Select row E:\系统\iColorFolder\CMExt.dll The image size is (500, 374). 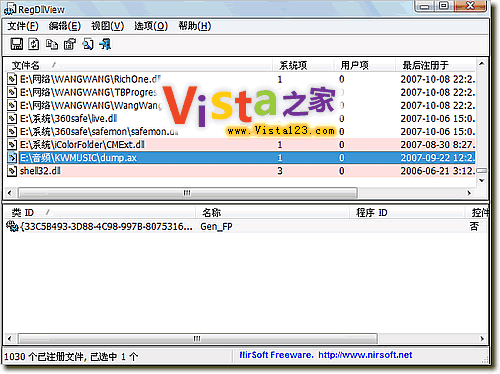pyautogui.click(x=241, y=144)
